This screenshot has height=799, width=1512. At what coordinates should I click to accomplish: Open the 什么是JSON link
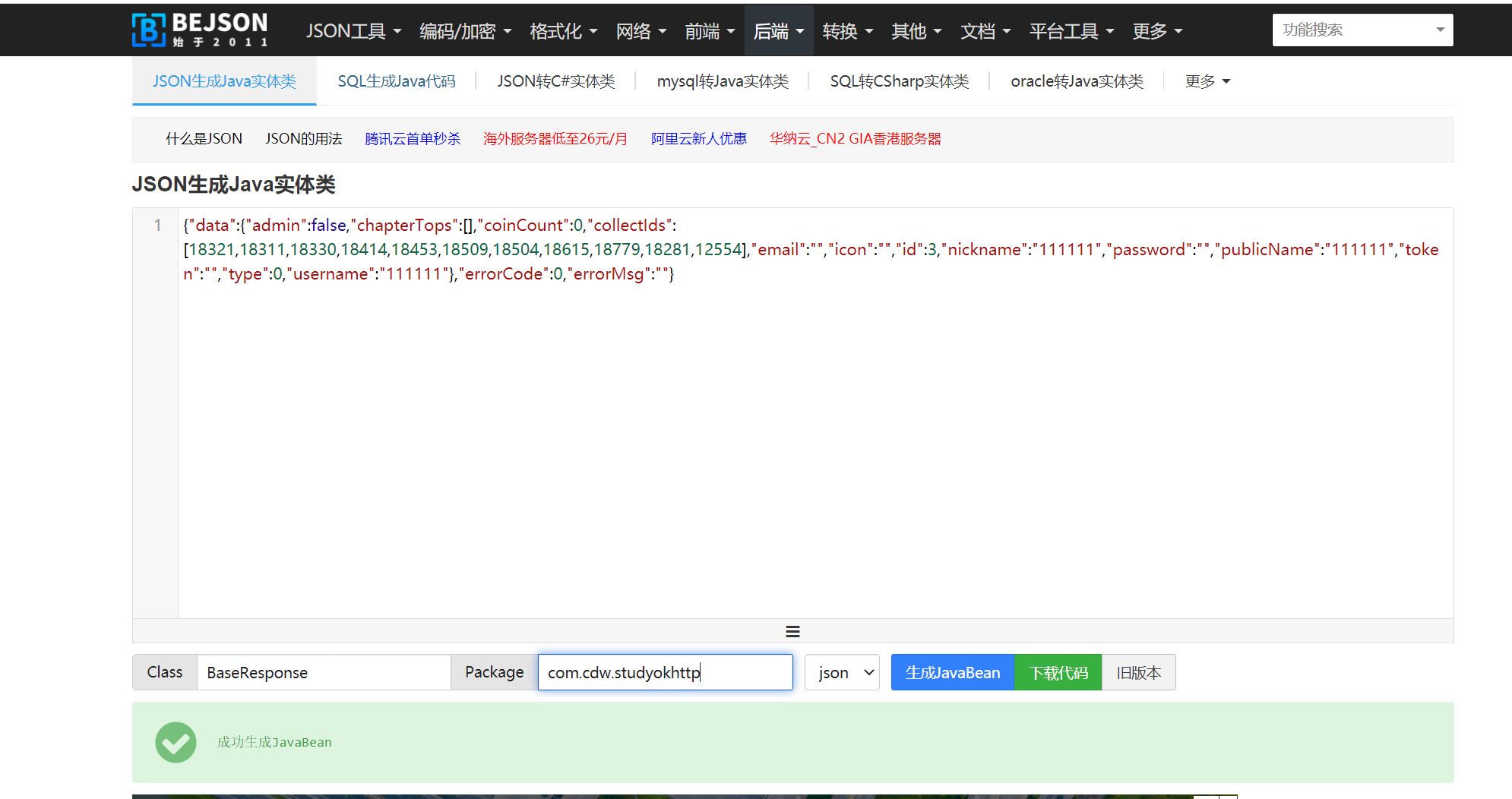click(204, 139)
